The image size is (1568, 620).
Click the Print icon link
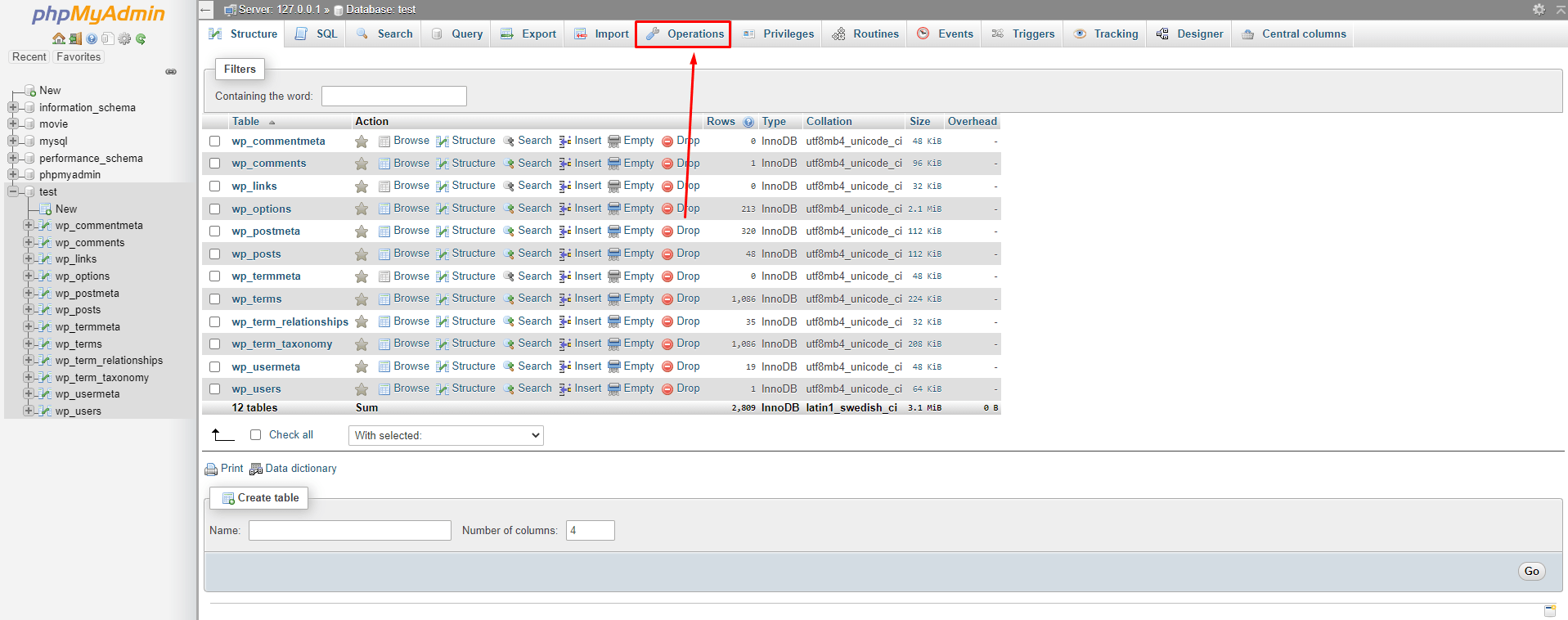click(x=211, y=469)
